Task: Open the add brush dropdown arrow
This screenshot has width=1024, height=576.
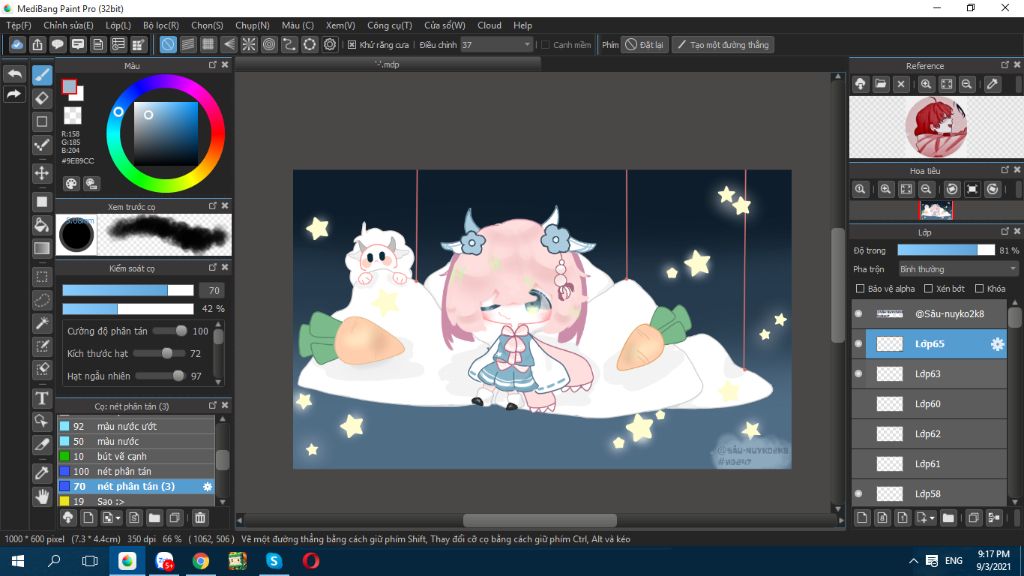Action: coord(118,518)
